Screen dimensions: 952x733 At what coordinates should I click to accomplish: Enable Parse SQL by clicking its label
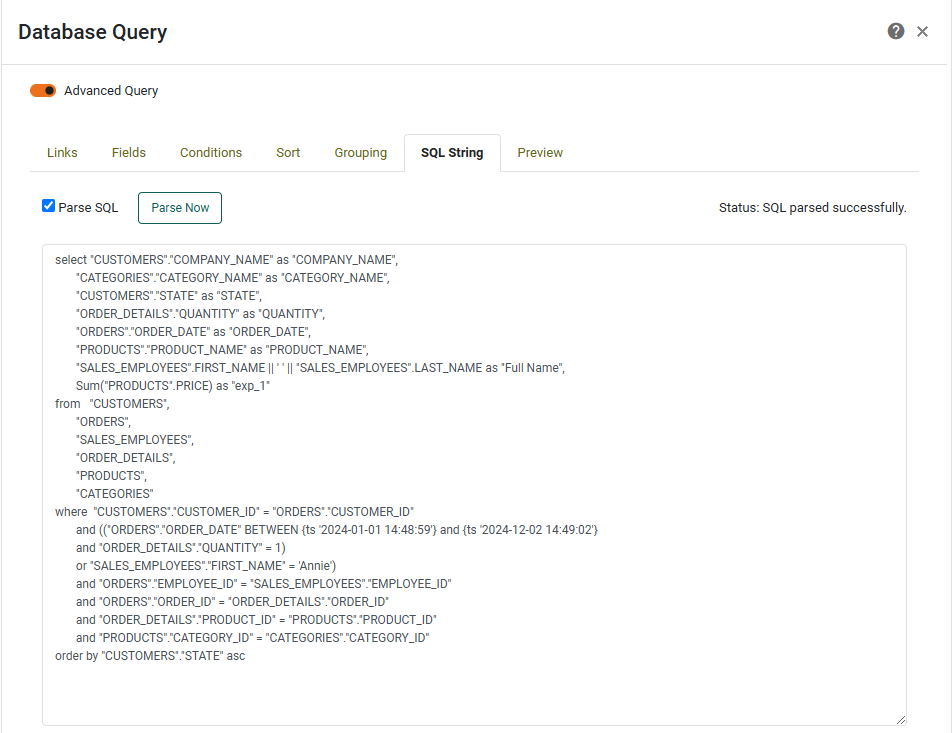87,207
